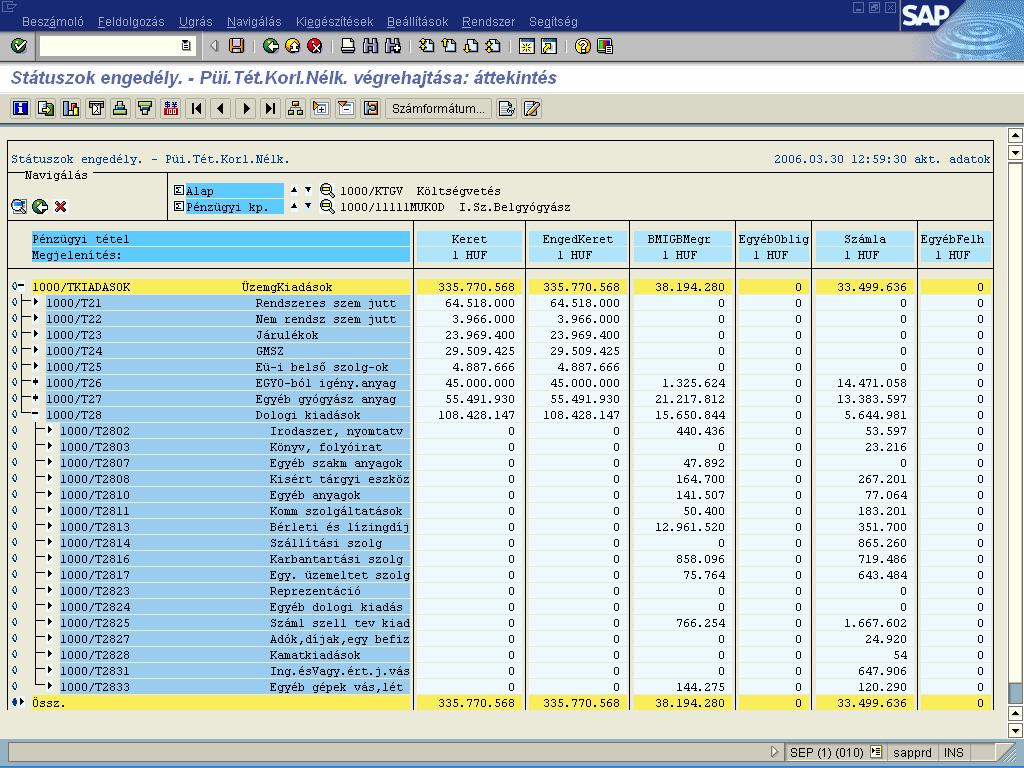The width and height of the screenshot is (1024, 768).
Task: Expand the 1000/T23 Járulékok node
Action: click(35, 334)
